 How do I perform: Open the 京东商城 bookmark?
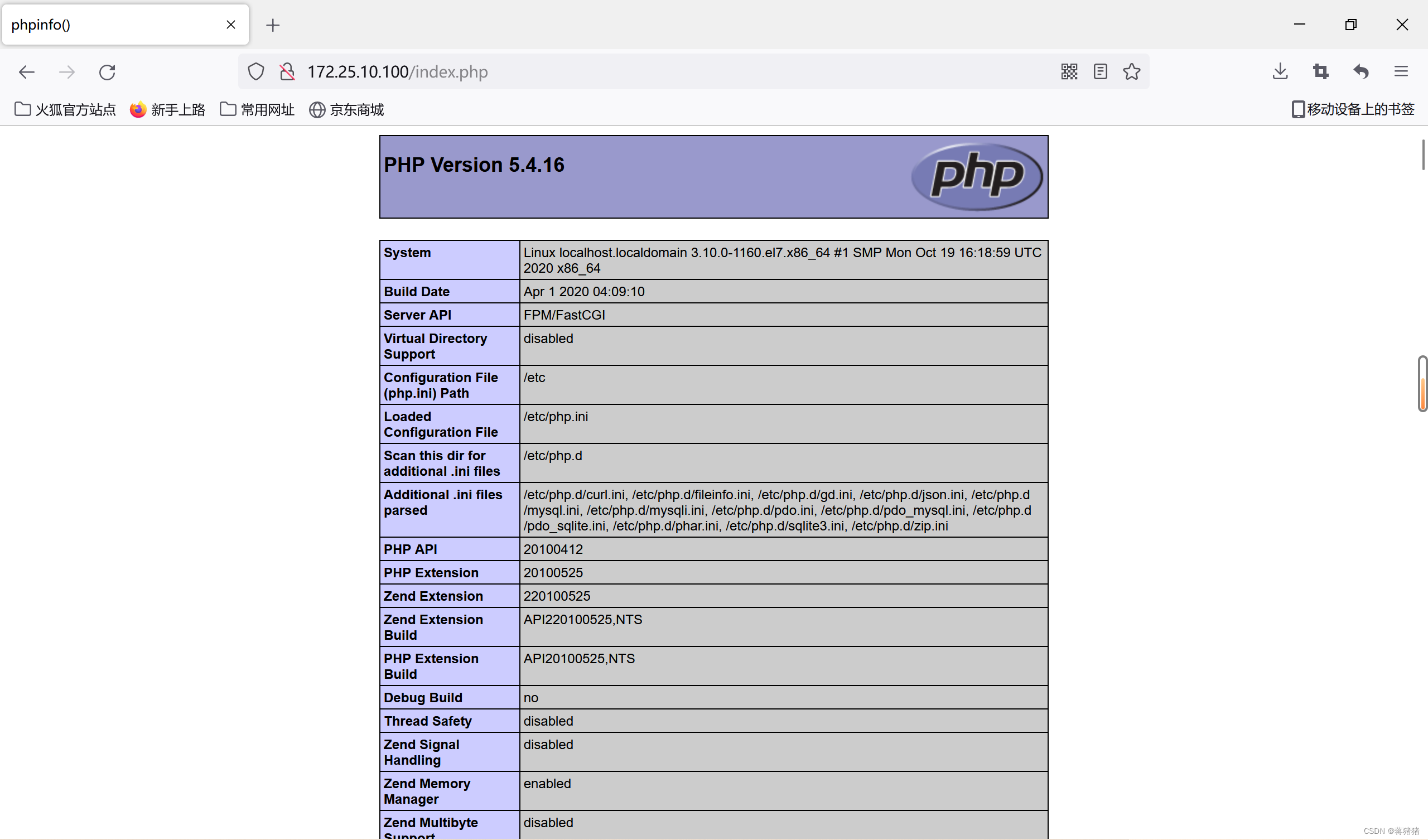pyautogui.click(x=346, y=109)
